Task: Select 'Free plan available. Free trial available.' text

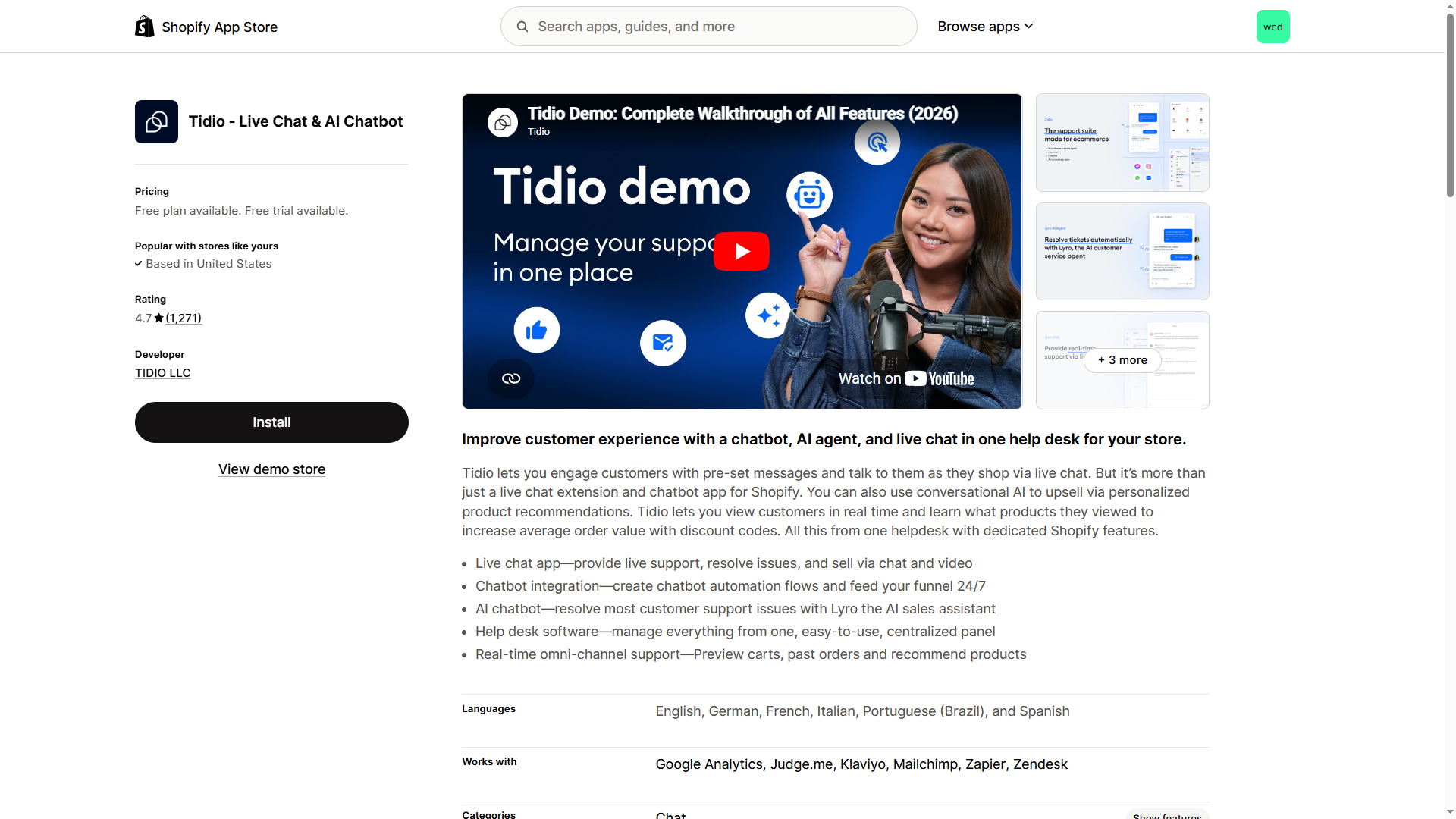Action: (x=241, y=211)
